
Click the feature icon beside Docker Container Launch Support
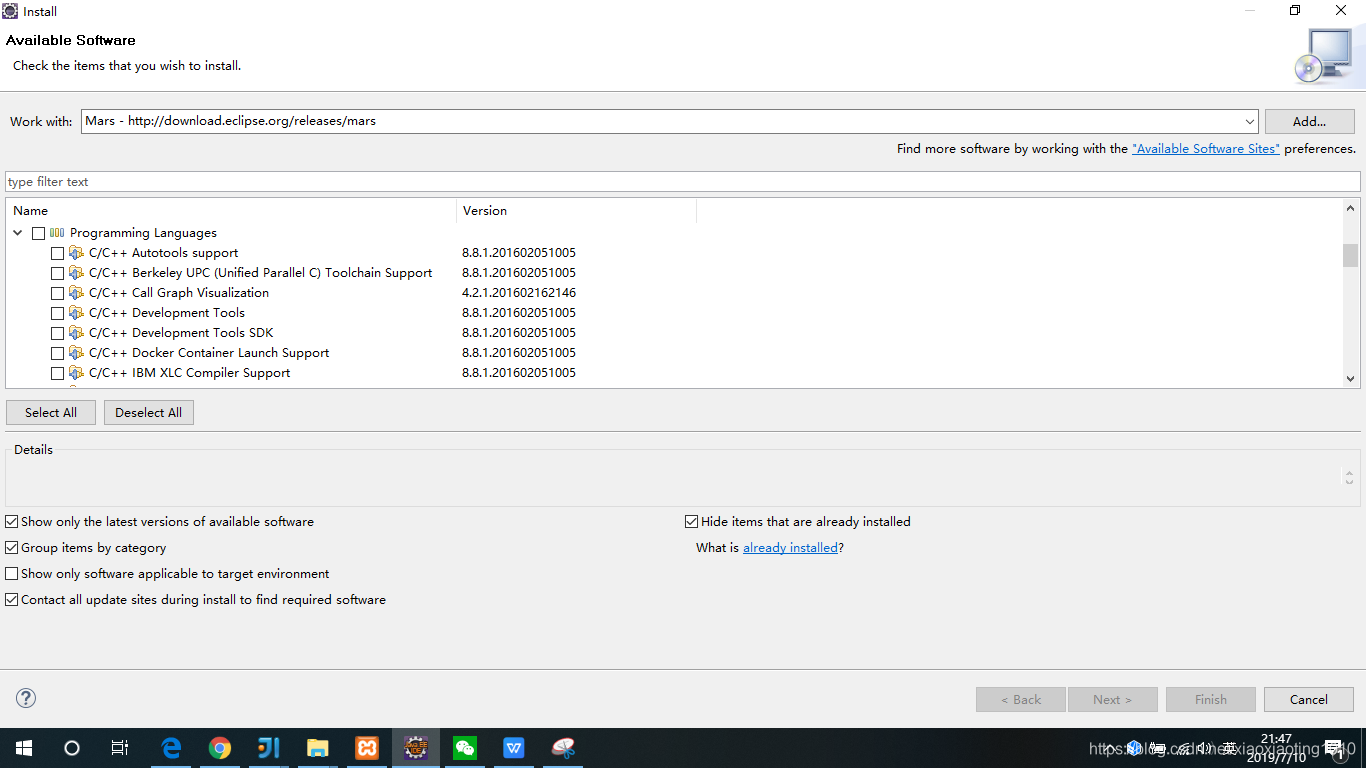[x=76, y=353]
